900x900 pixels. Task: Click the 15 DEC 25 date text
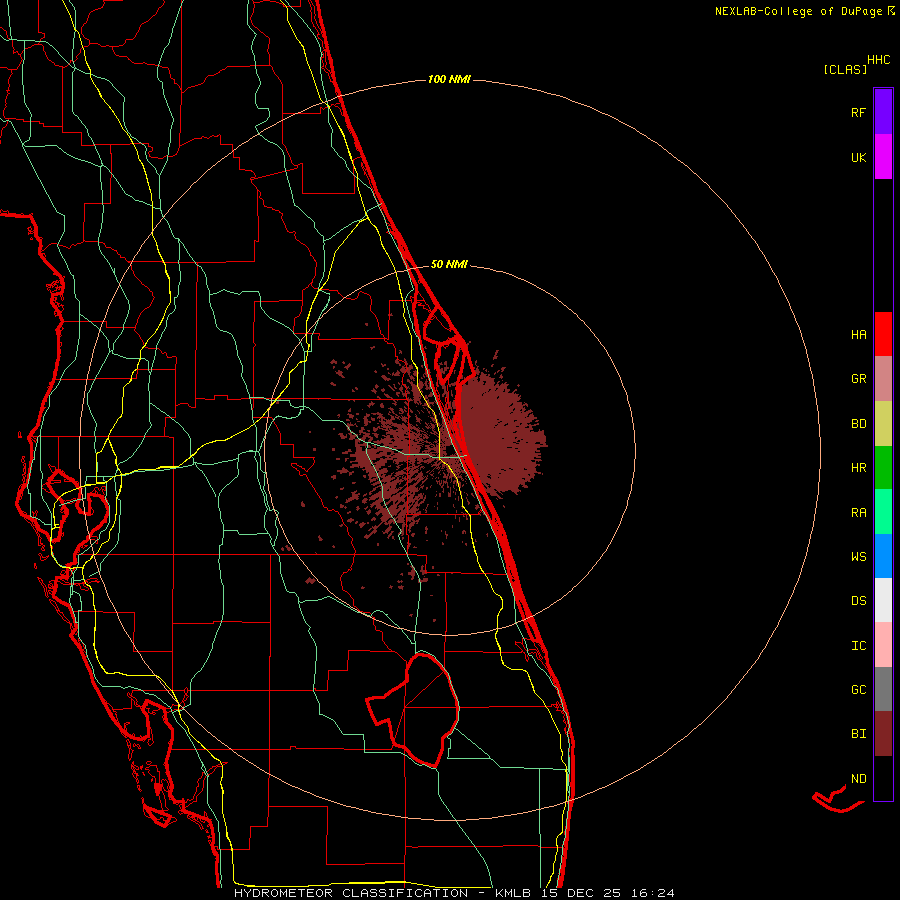(x=580, y=893)
